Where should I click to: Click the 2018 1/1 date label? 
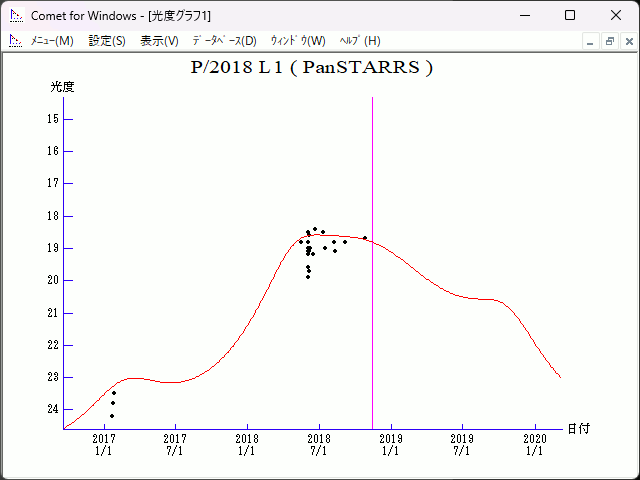pos(247,445)
